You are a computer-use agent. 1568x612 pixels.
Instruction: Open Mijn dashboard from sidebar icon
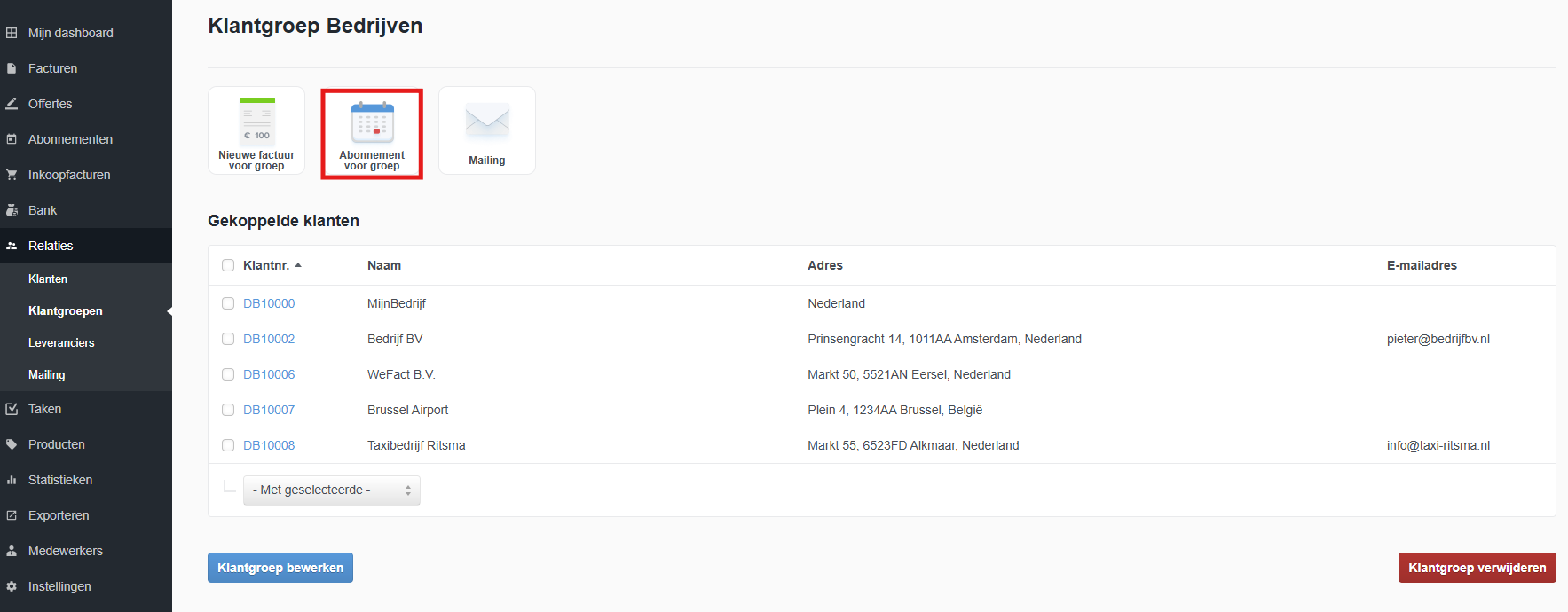point(12,33)
